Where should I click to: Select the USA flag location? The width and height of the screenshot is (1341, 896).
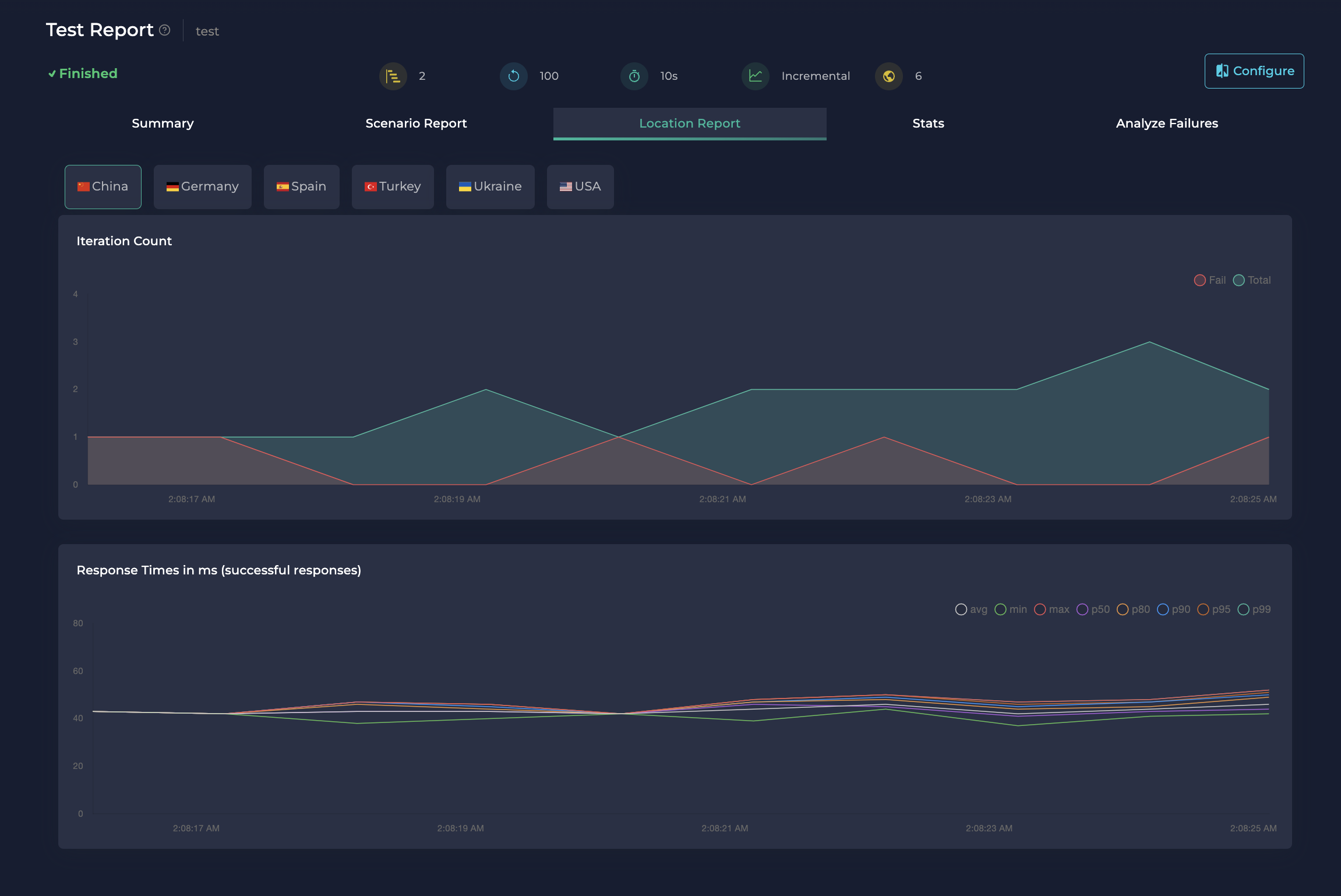pos(580,186)
